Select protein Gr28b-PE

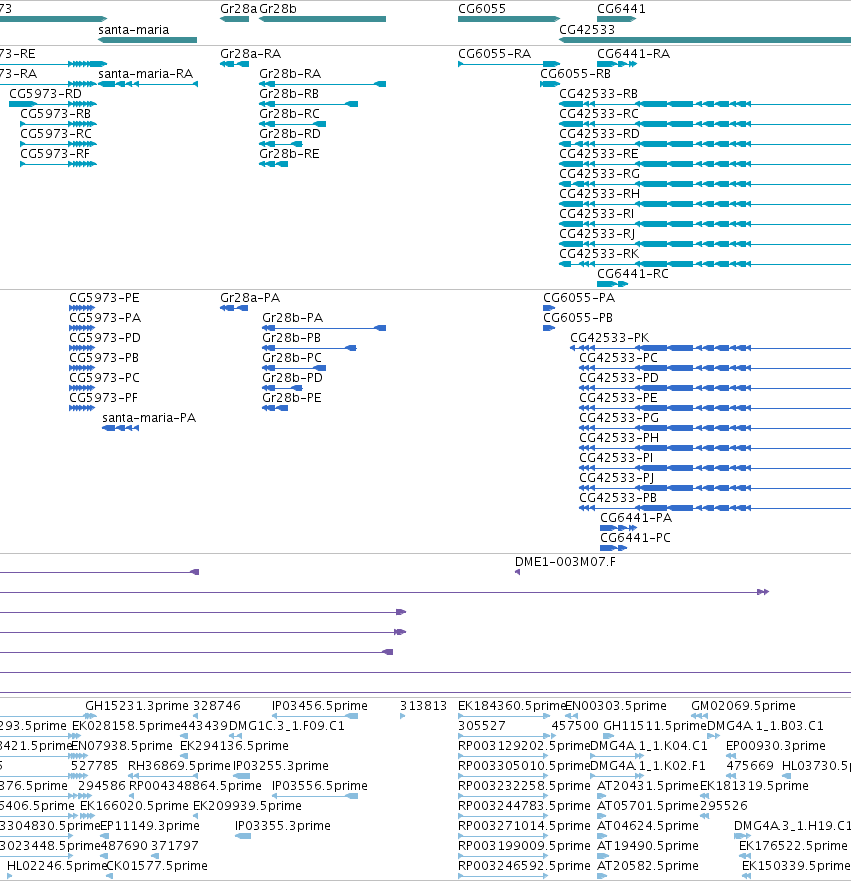[x=275, y=408]
